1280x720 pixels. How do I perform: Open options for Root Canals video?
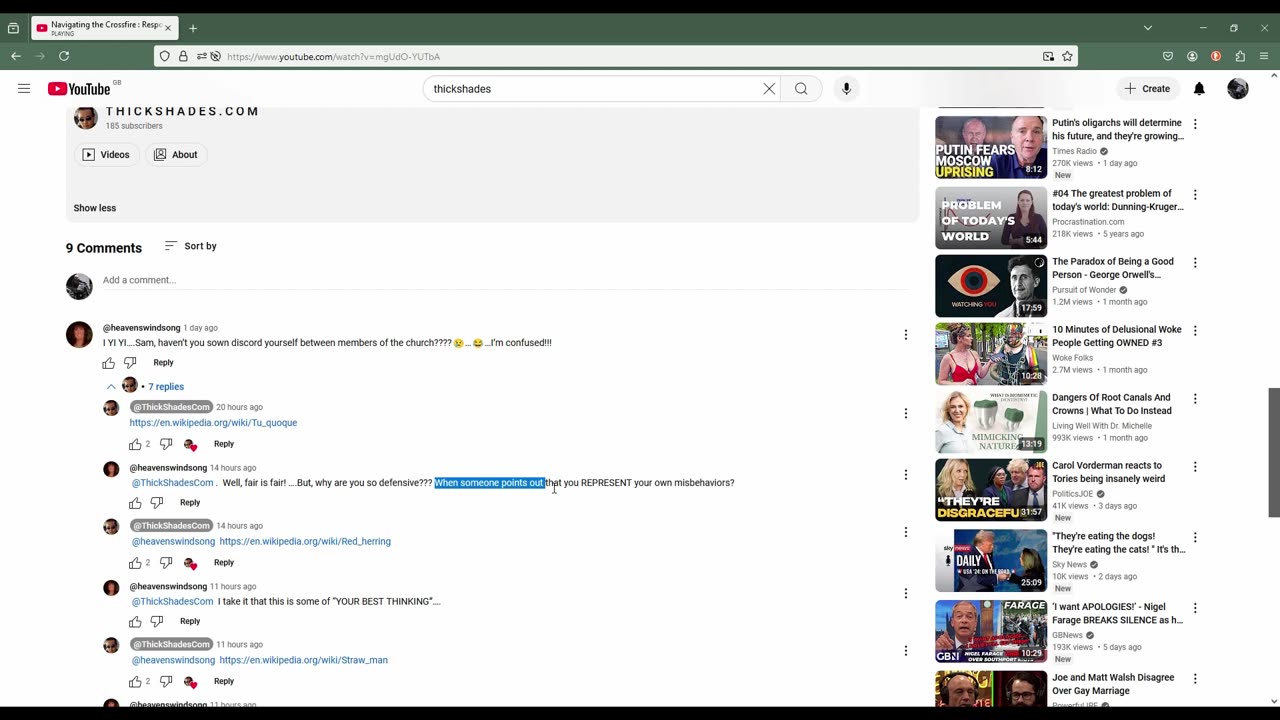pyautogui.click(x=1195, y=399)
